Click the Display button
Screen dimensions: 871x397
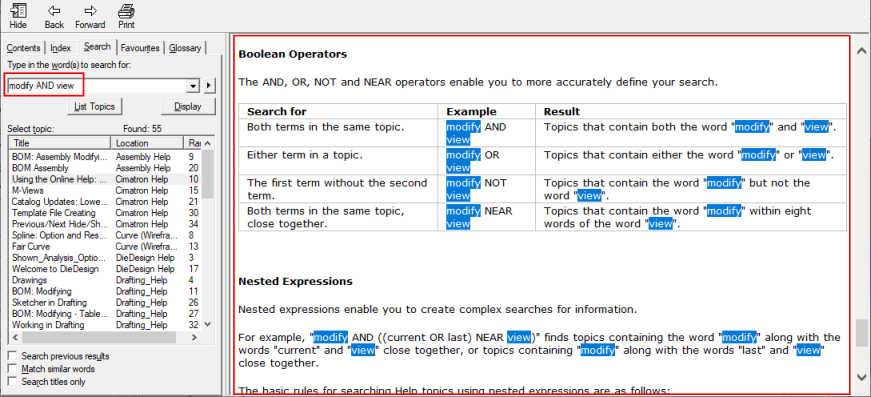(x=188, y=107)
